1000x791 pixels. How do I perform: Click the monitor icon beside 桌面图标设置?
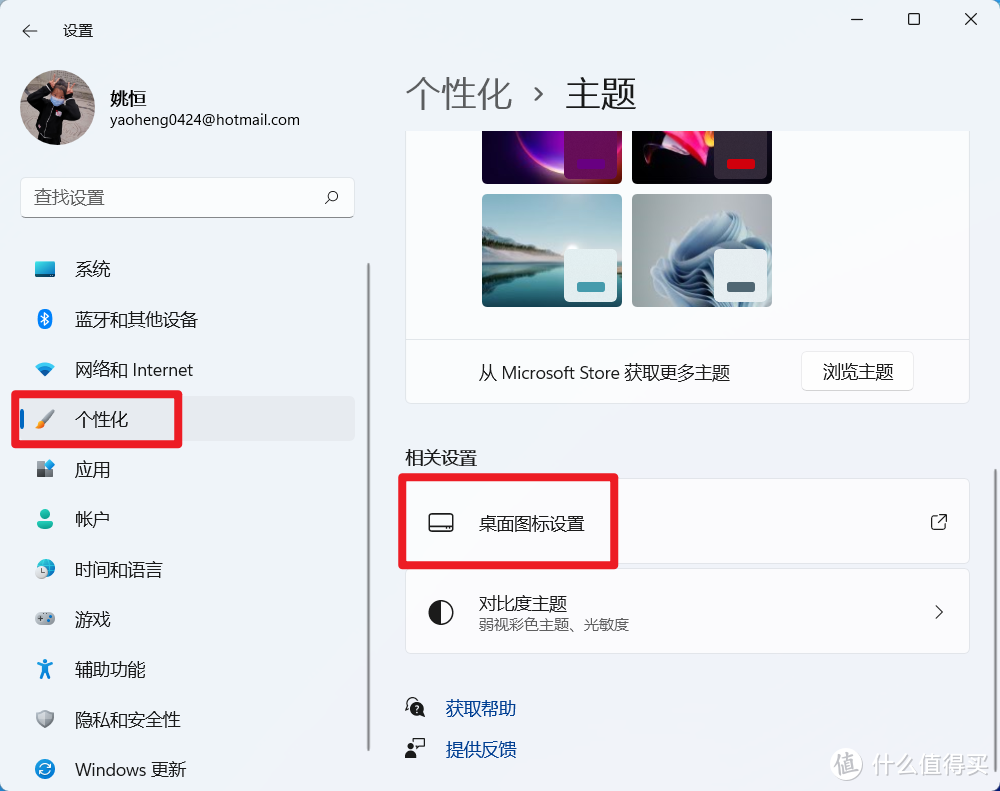click(441, 521)
